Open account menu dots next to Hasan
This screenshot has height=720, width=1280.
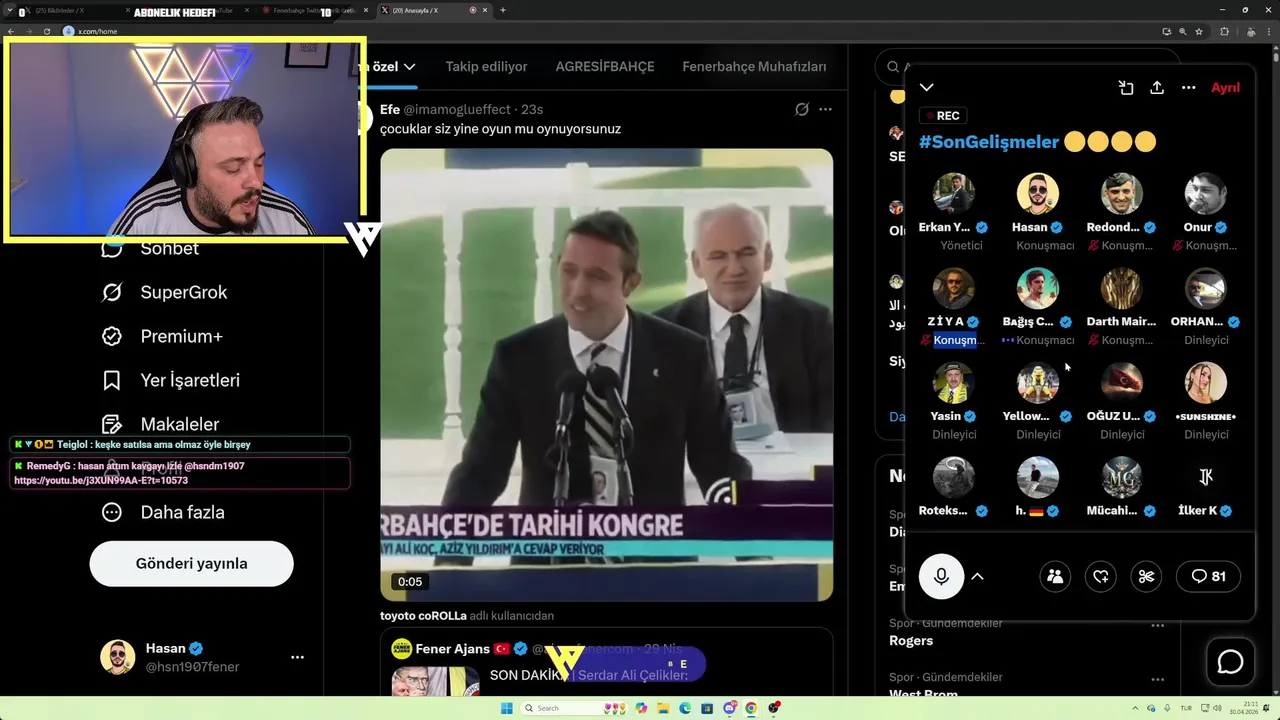click(297, 657)
